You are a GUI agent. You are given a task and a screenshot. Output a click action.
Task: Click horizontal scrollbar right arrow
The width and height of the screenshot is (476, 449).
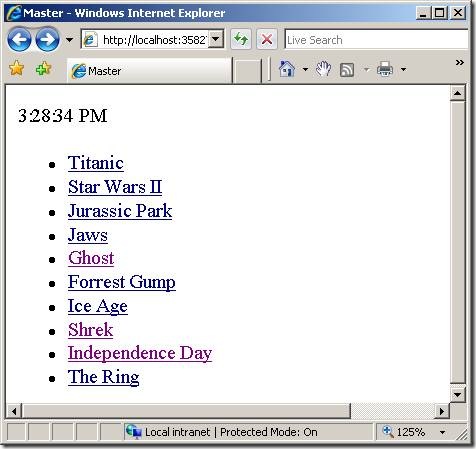coord(442,411)
